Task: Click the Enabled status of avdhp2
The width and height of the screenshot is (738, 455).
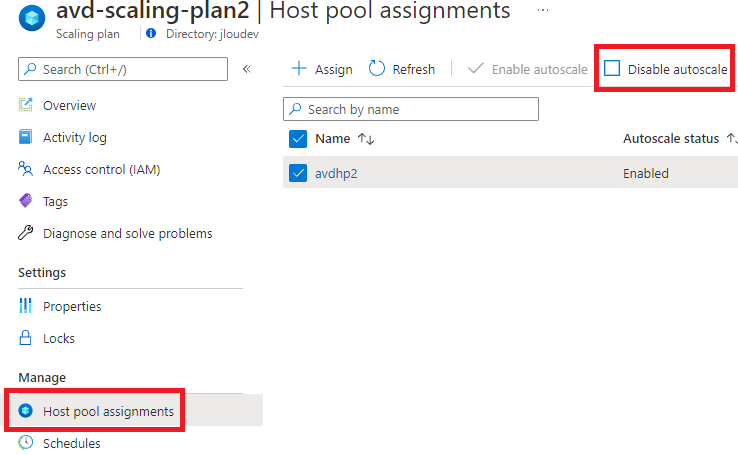Action: tap(646, 174)
